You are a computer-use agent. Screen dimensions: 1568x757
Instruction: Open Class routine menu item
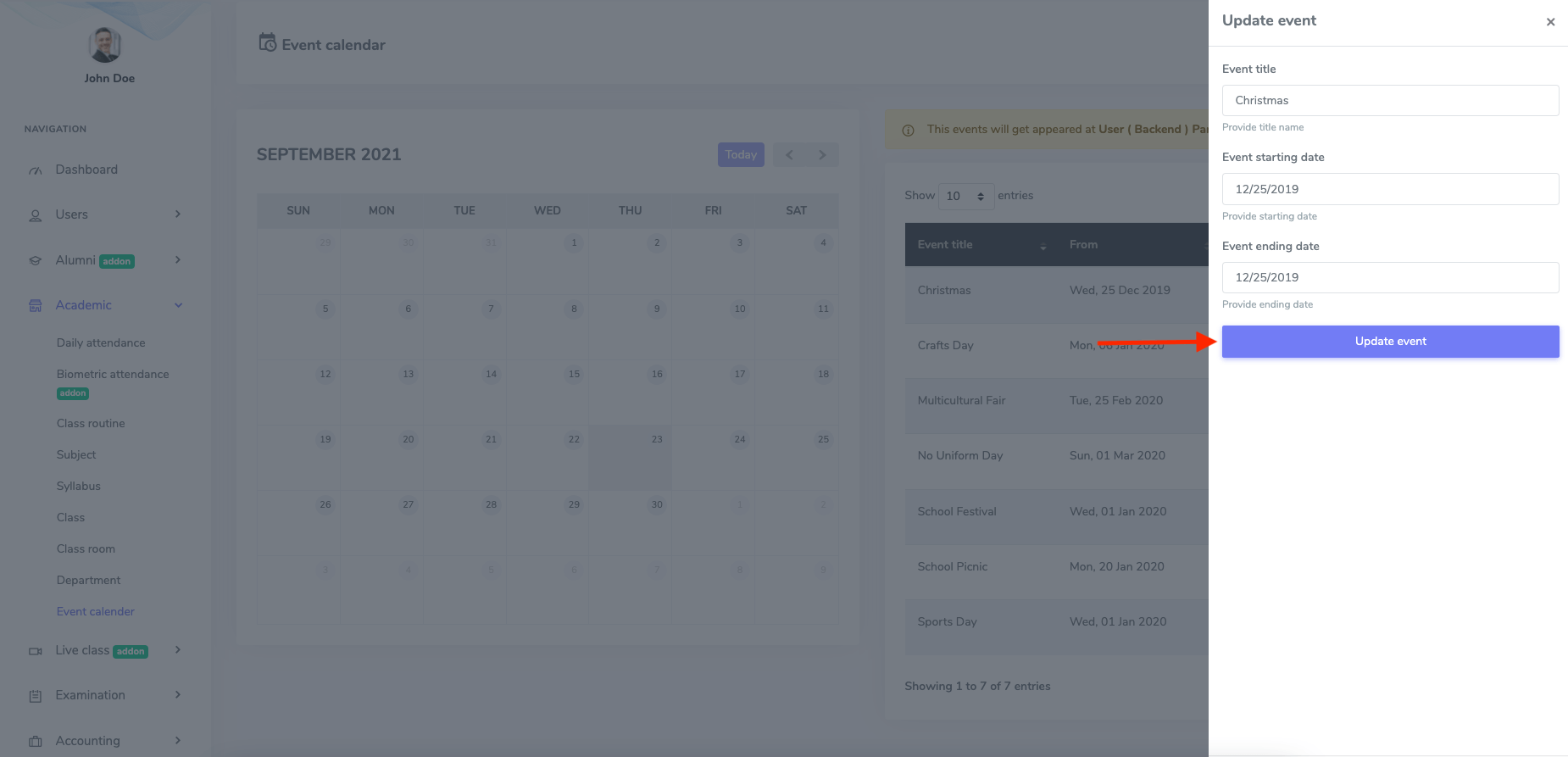91,423
